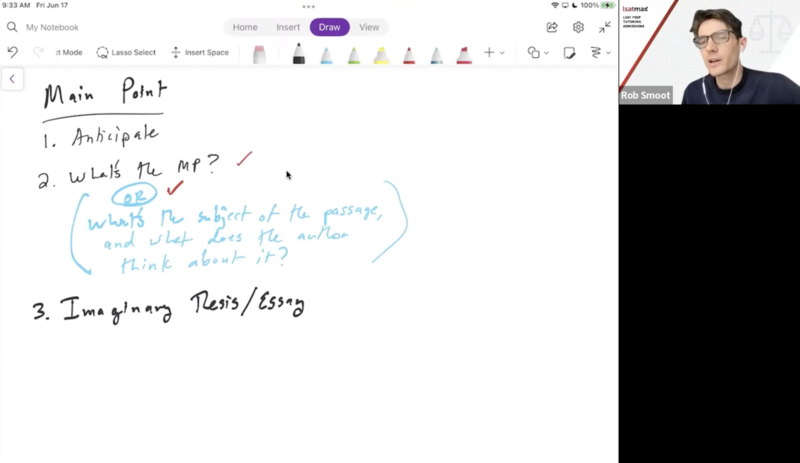Expand the ink stroke options dropdown
The width and height of the screenshot is (800, 463).
[600, 52]
